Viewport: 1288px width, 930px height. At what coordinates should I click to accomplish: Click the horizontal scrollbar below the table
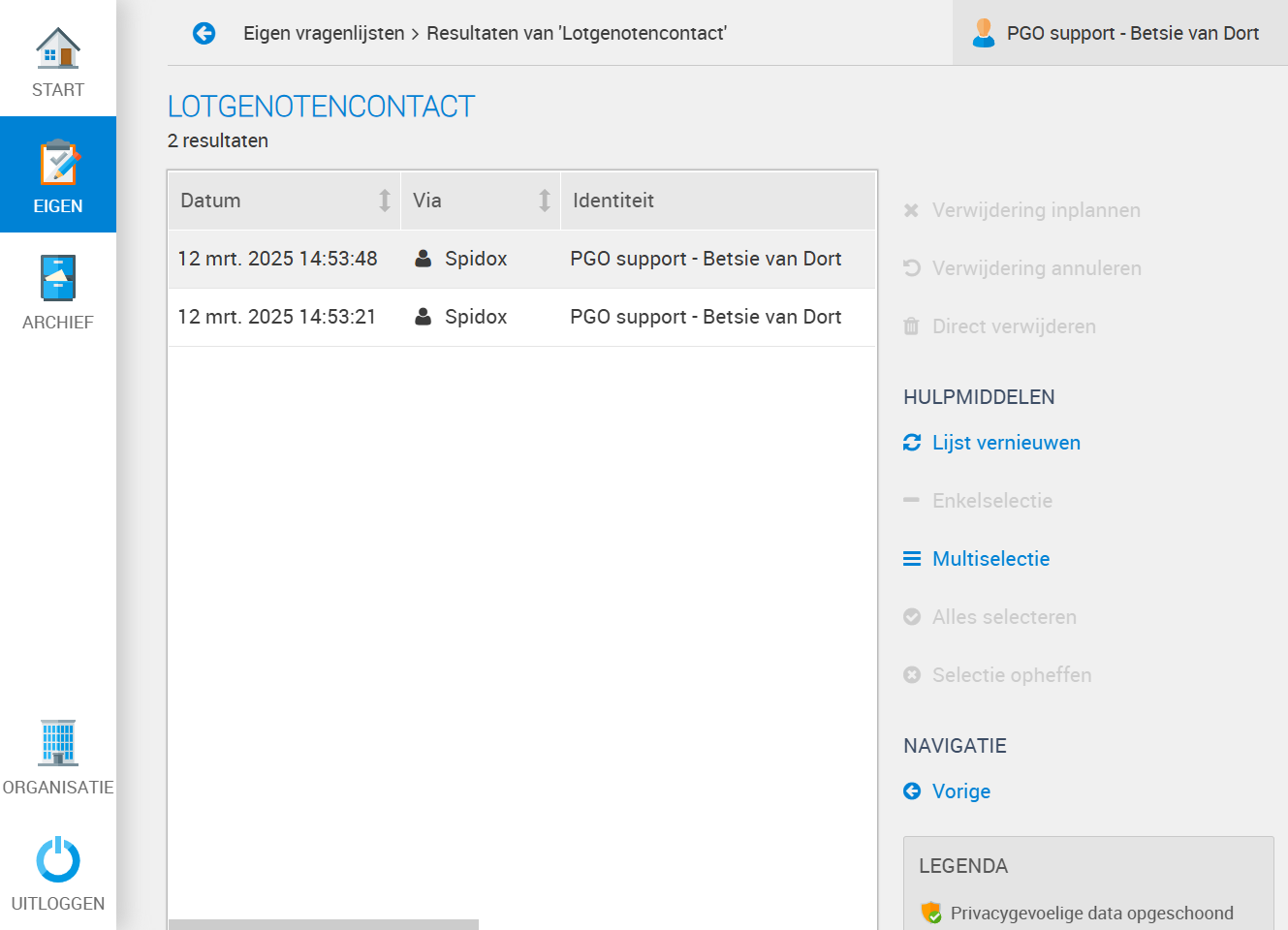coord(324,924)
